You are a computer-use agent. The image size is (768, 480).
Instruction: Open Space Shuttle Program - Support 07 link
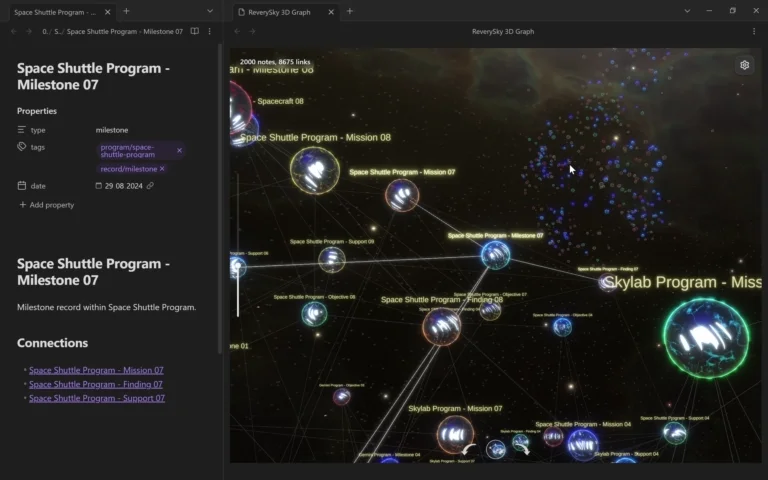click(97, 398)
